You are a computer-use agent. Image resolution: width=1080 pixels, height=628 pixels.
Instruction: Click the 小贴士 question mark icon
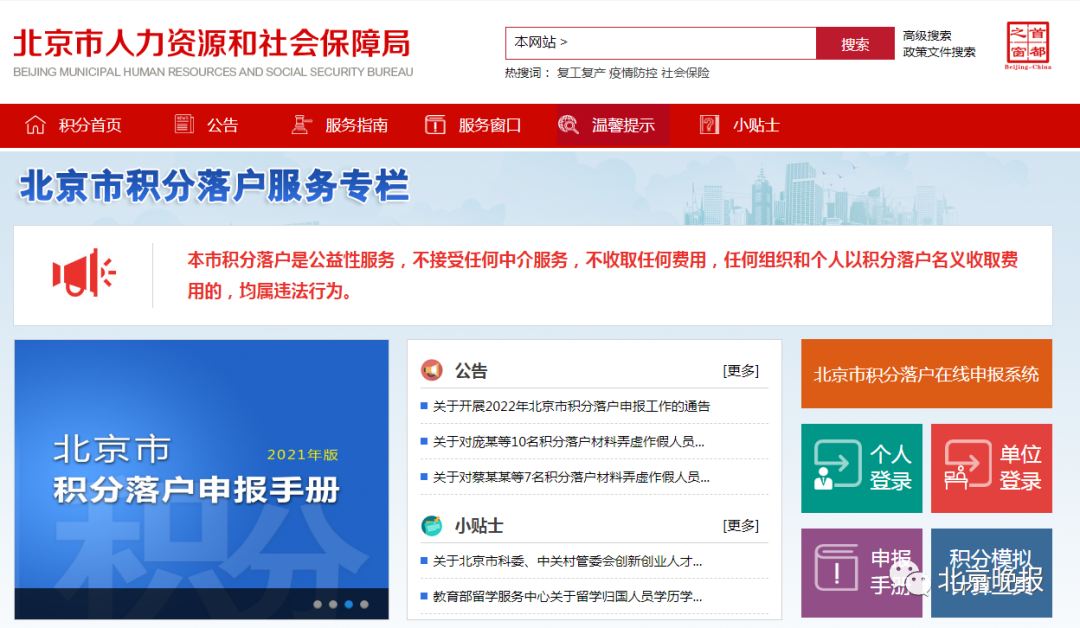(x=707, y=124)
